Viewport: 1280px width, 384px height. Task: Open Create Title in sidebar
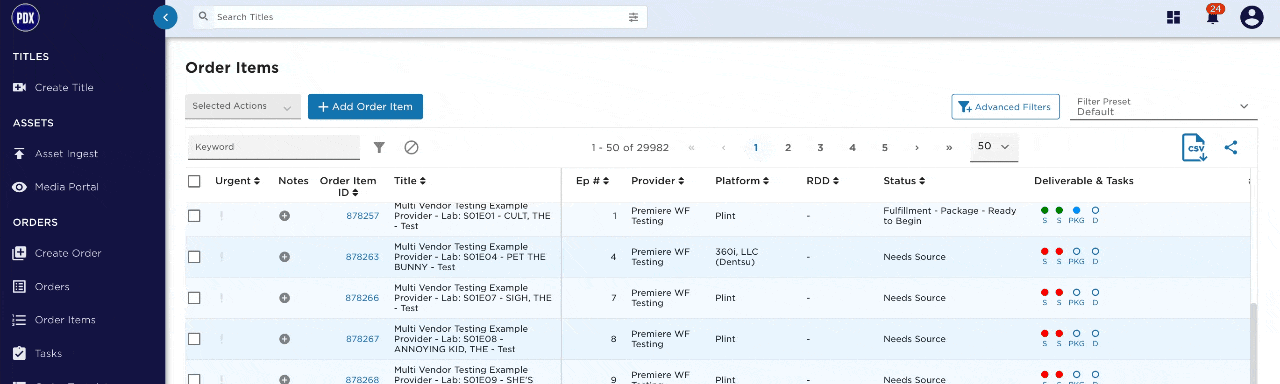tap(64, 88)
